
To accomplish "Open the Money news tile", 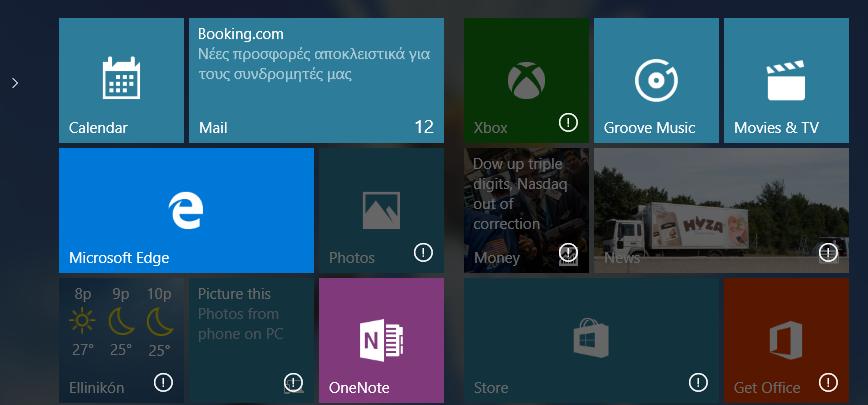I will 526,210.
